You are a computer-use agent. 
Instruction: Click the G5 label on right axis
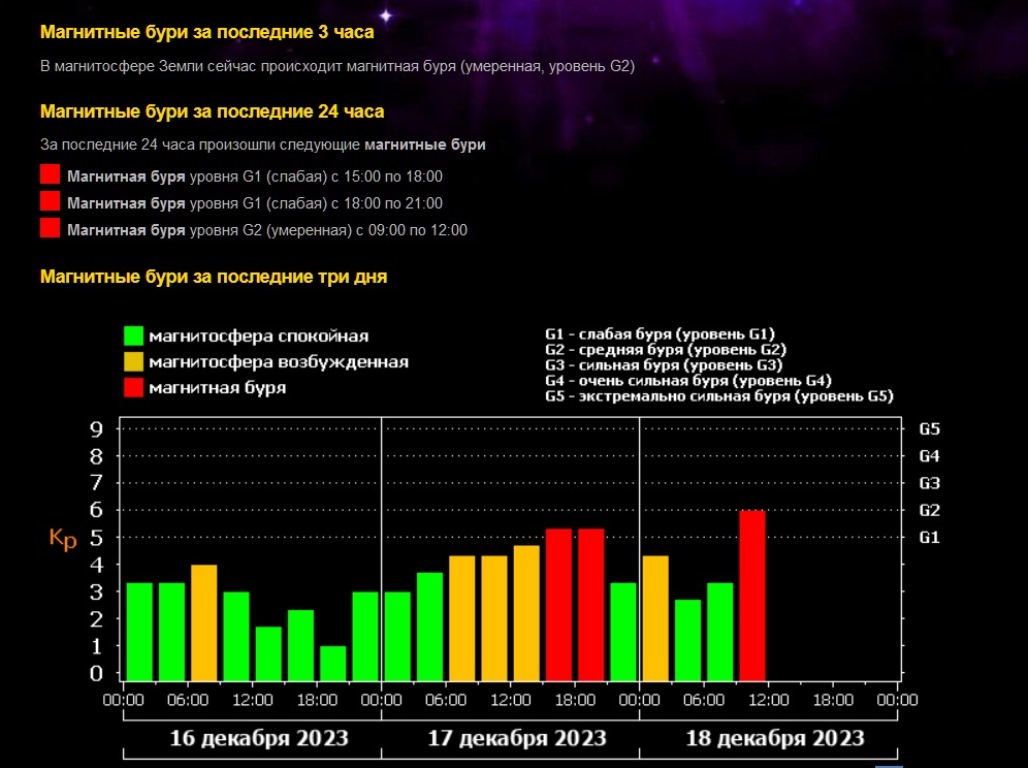point(929,429)
